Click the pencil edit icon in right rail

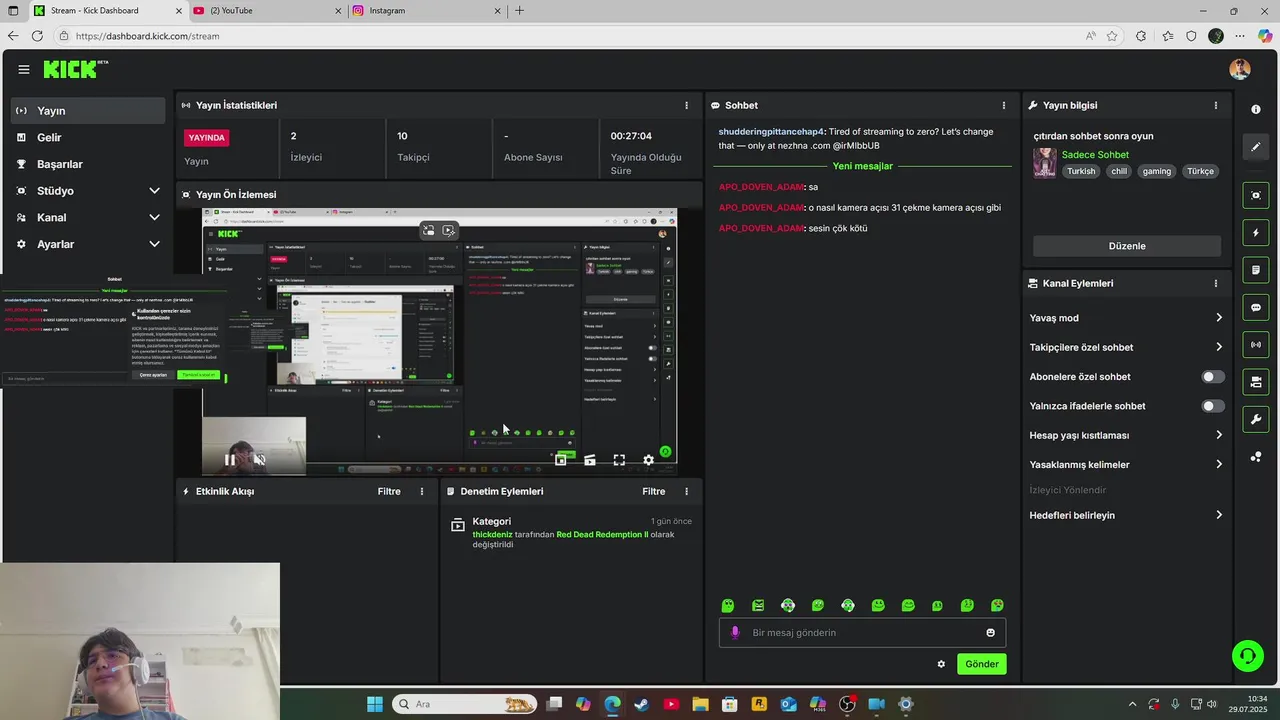point(1256,147)
